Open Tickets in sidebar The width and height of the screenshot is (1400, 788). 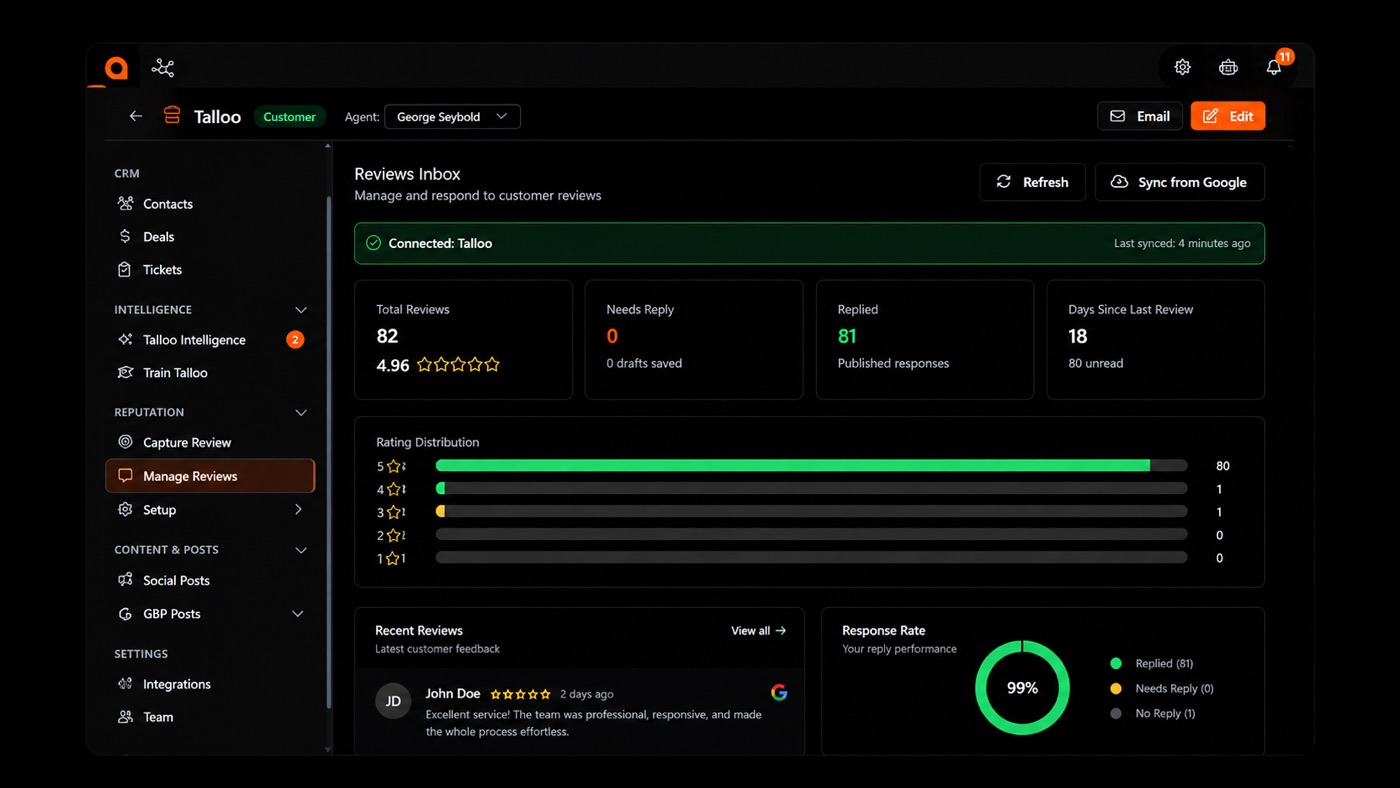click(x=210, y=270)
